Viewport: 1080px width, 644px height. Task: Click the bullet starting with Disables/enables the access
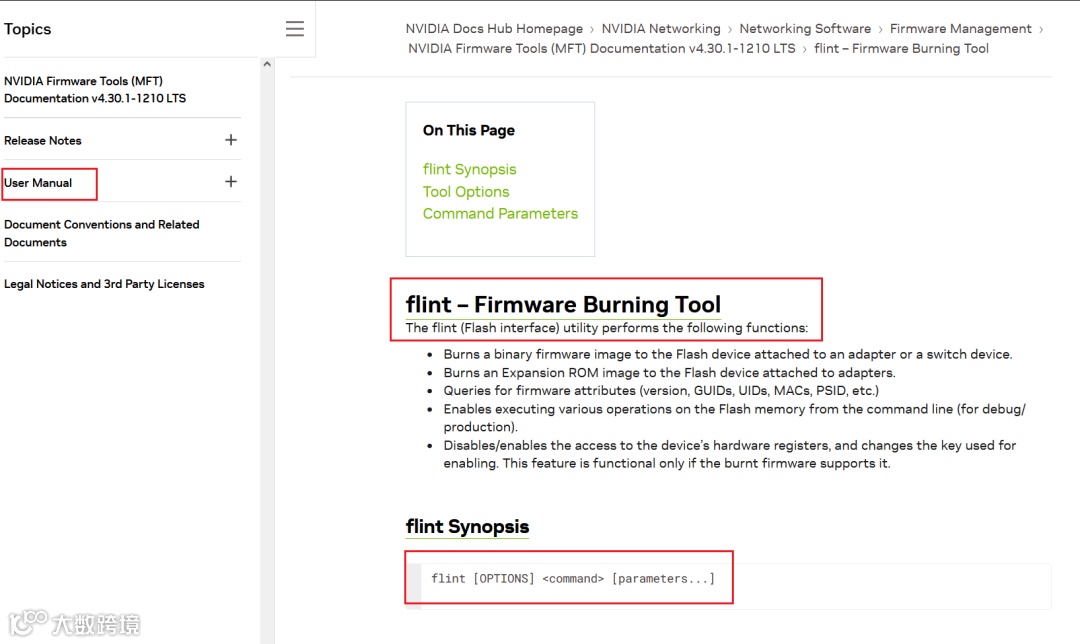729,455
